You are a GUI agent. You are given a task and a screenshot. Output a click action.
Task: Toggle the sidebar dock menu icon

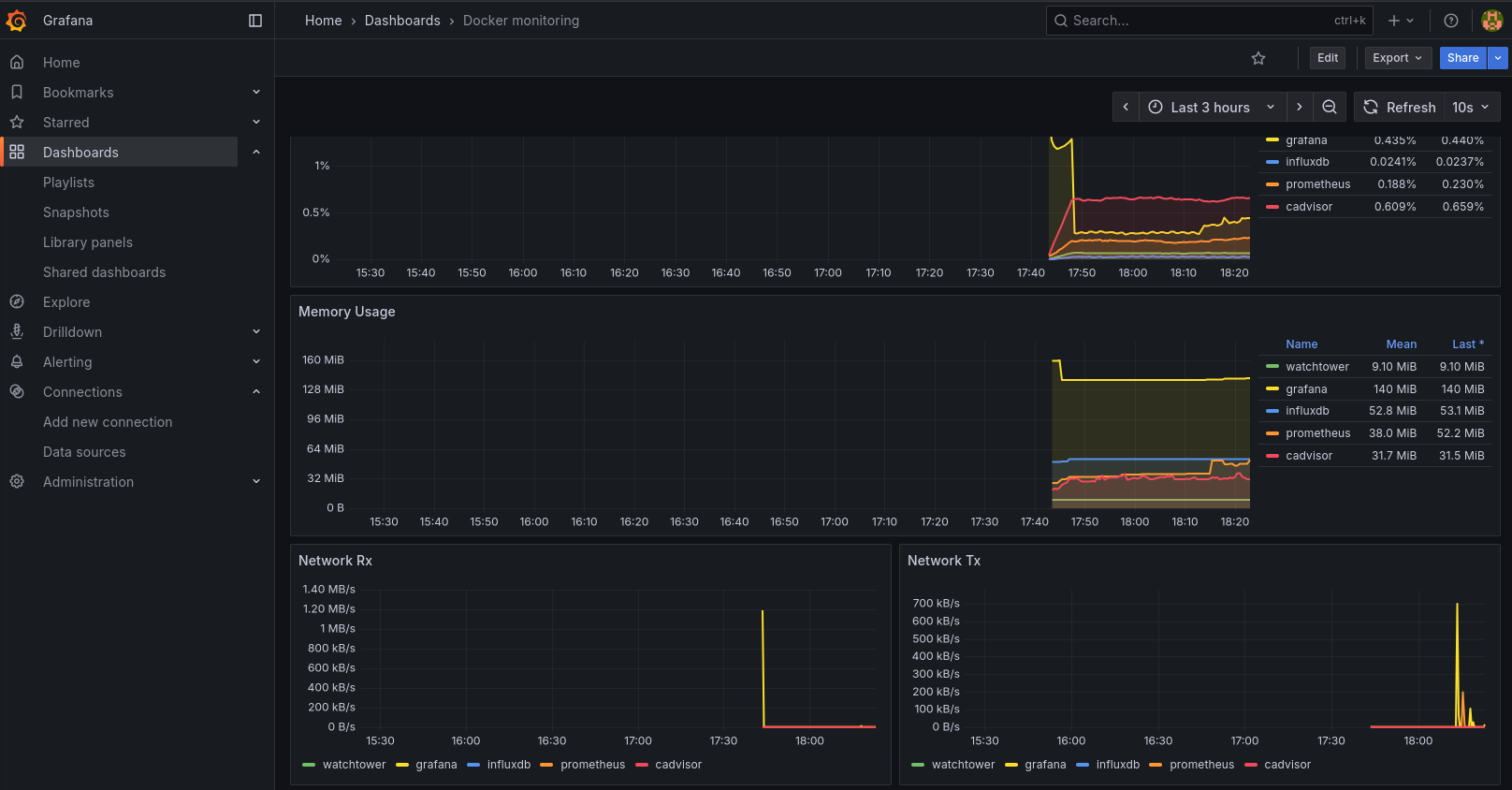point(255,21)
